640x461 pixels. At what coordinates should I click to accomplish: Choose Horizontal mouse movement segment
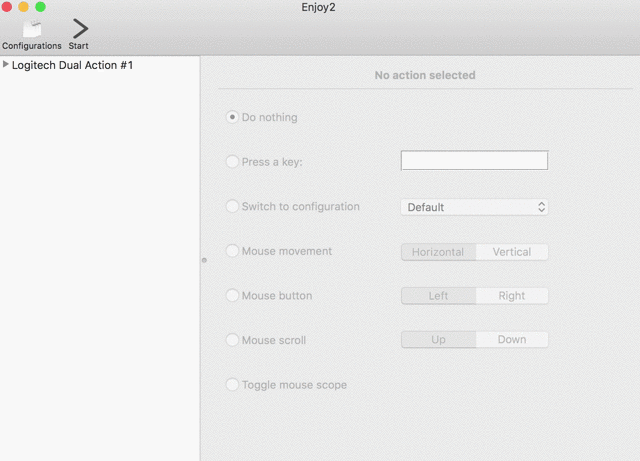[438, 252]
